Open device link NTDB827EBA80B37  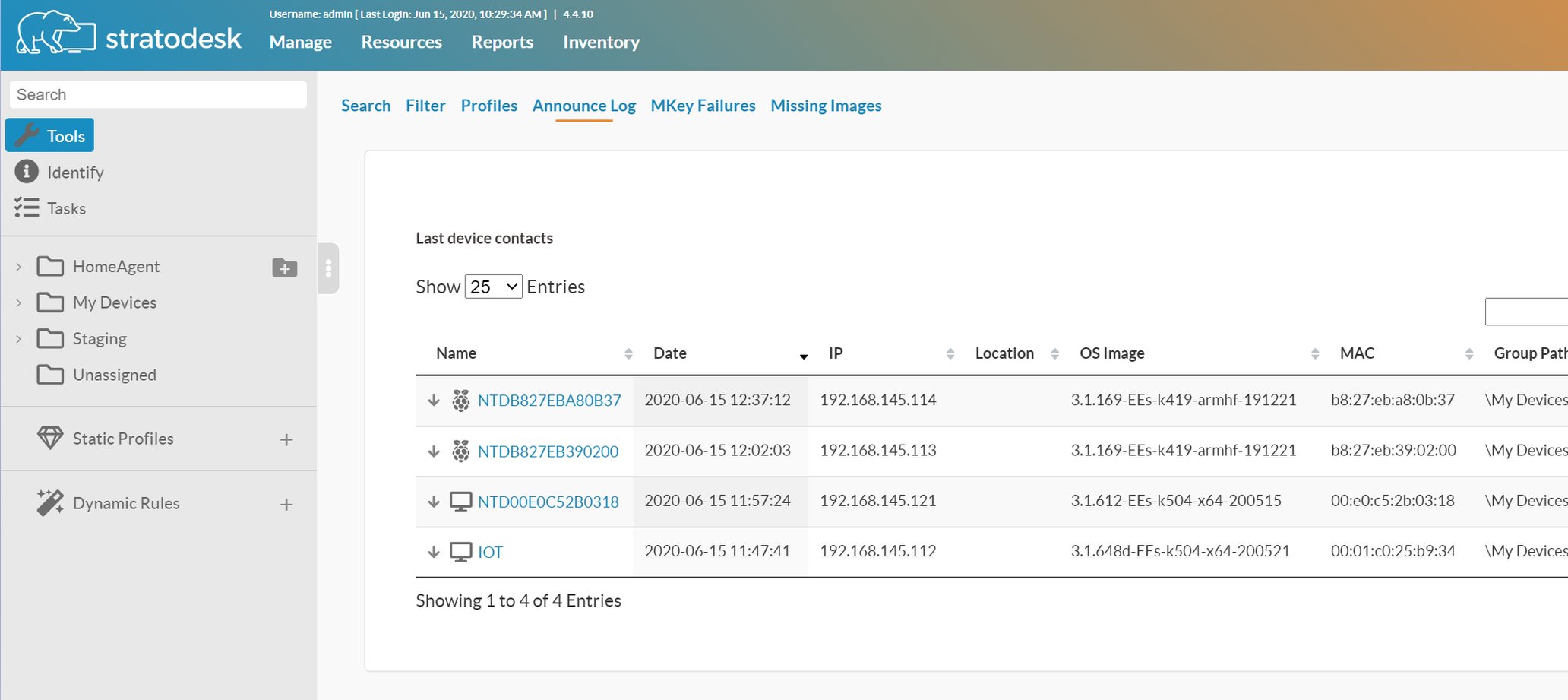[549, 401]
